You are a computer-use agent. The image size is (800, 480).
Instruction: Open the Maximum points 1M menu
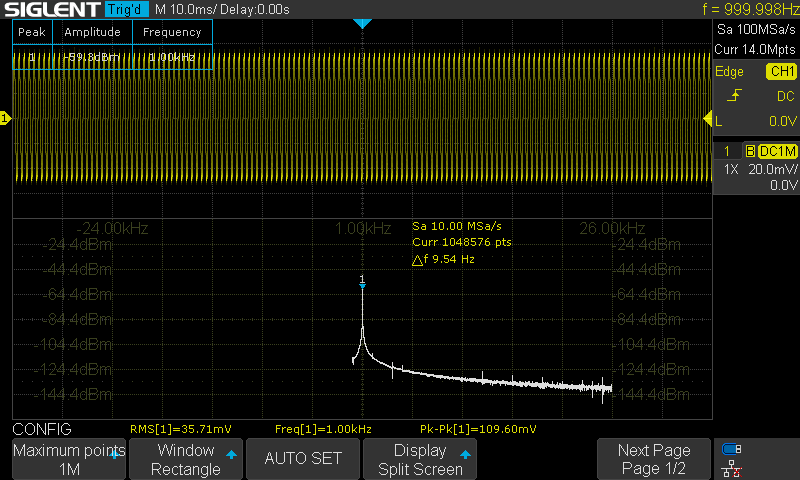(69, 459)
